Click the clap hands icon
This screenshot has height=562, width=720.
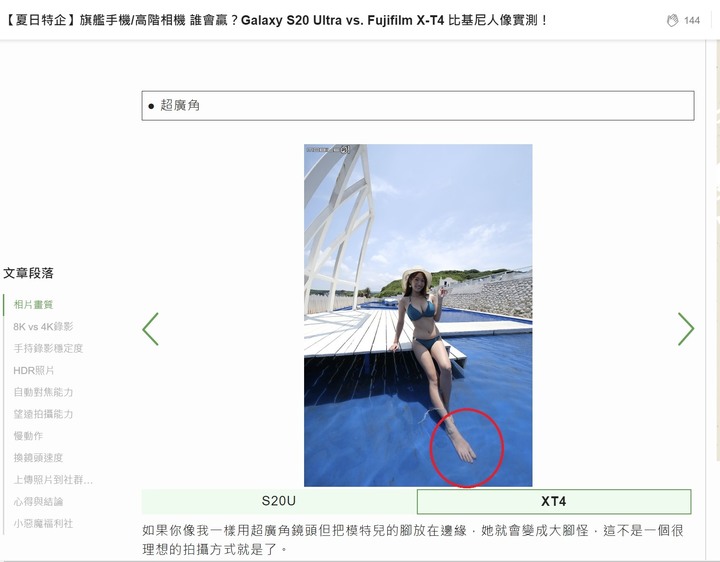pos(672,20)
